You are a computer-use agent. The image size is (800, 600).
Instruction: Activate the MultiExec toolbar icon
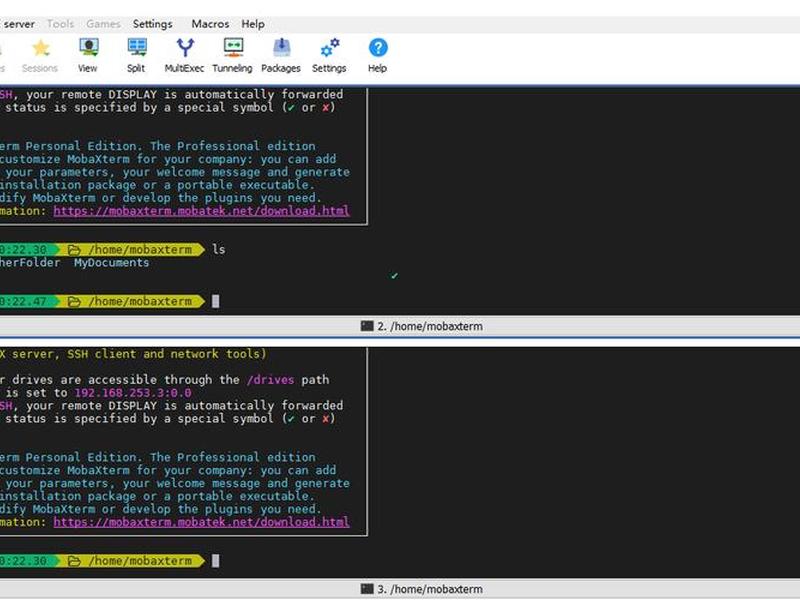[185, 47]
